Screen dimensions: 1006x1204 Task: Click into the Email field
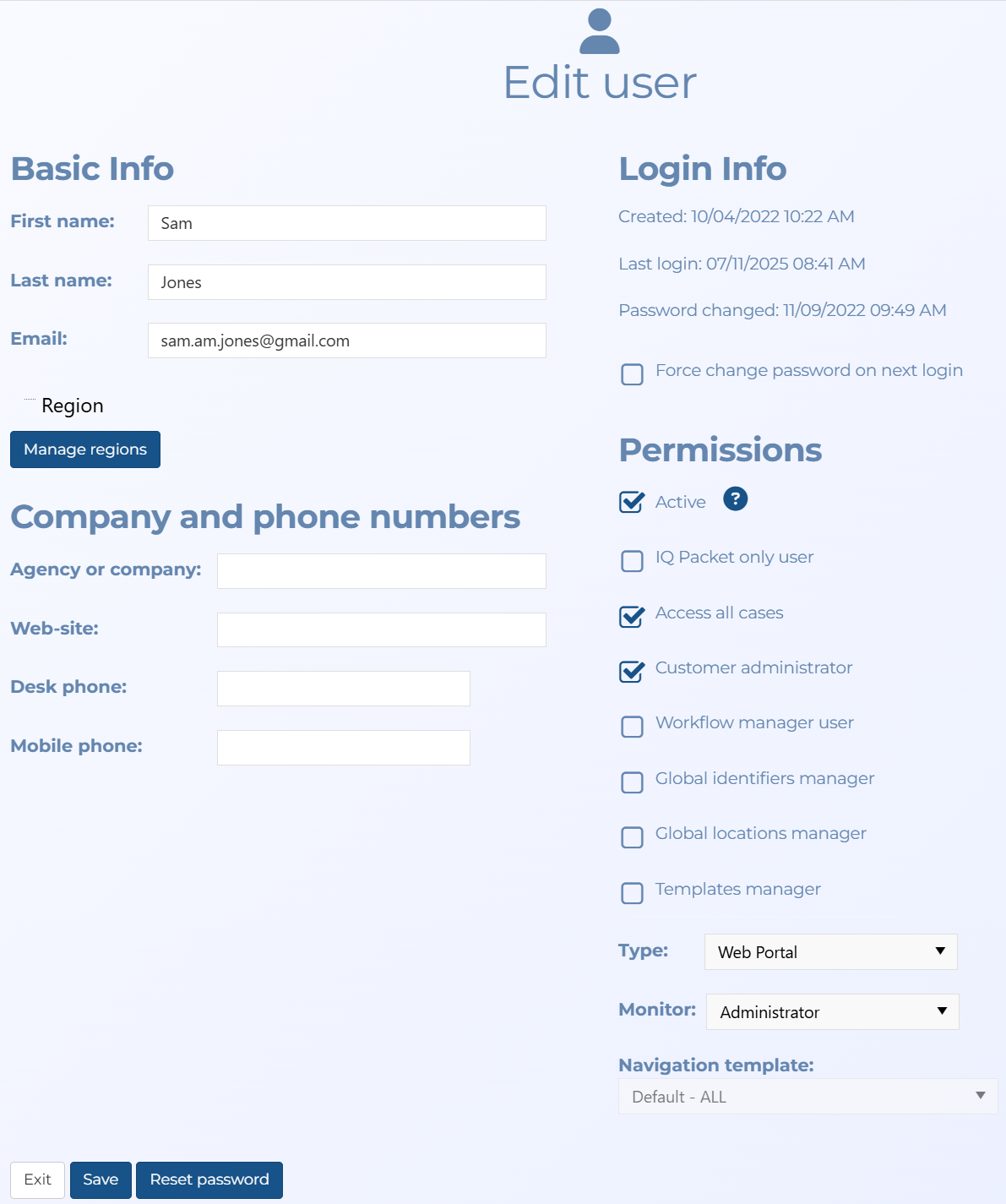point(346,340)
